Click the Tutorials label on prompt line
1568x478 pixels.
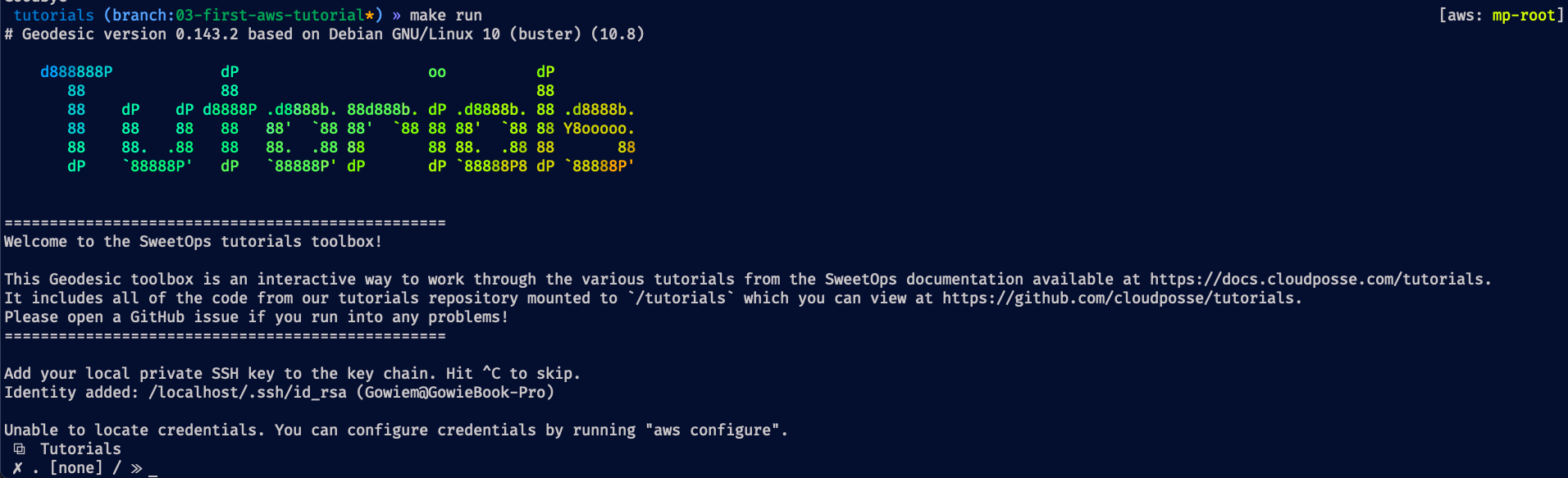point(80,449)
